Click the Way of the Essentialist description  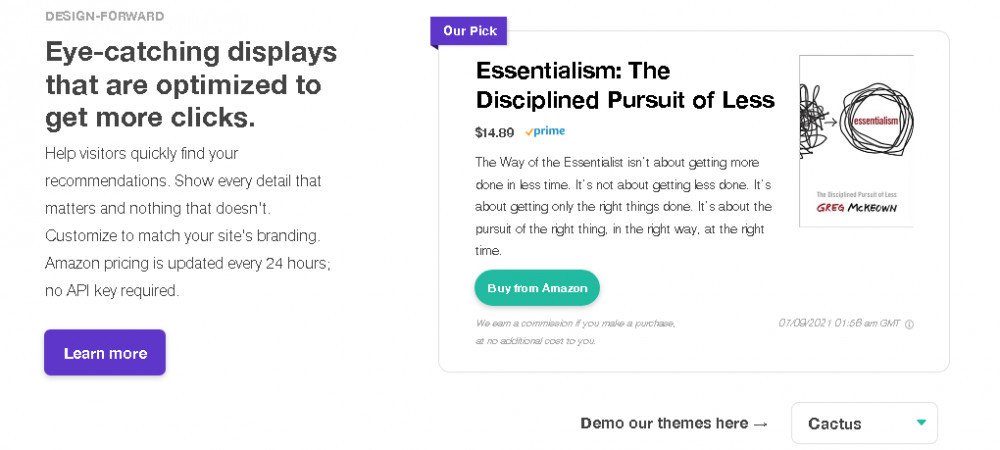623,206
